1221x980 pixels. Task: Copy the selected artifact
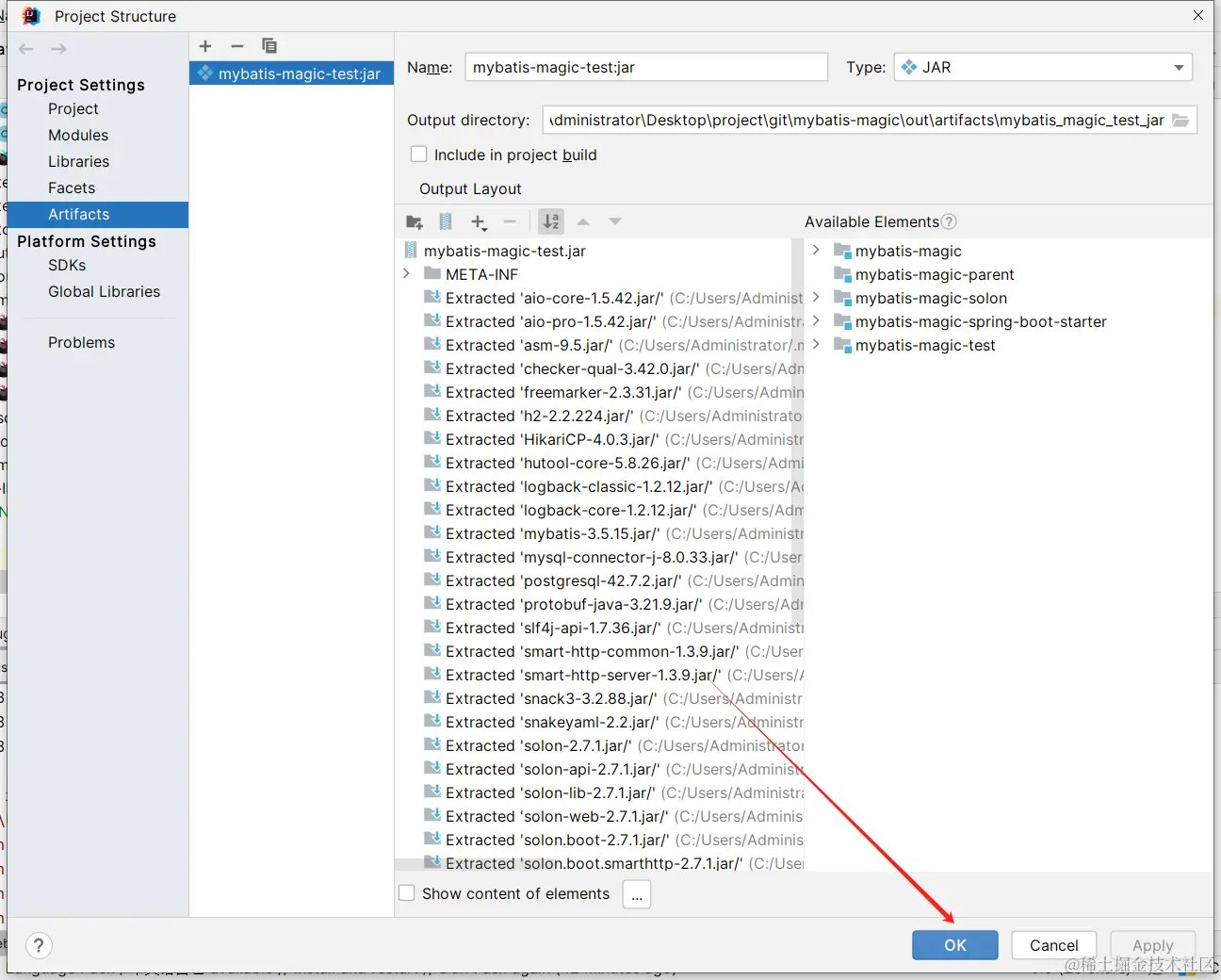click(x=269, y=46)
